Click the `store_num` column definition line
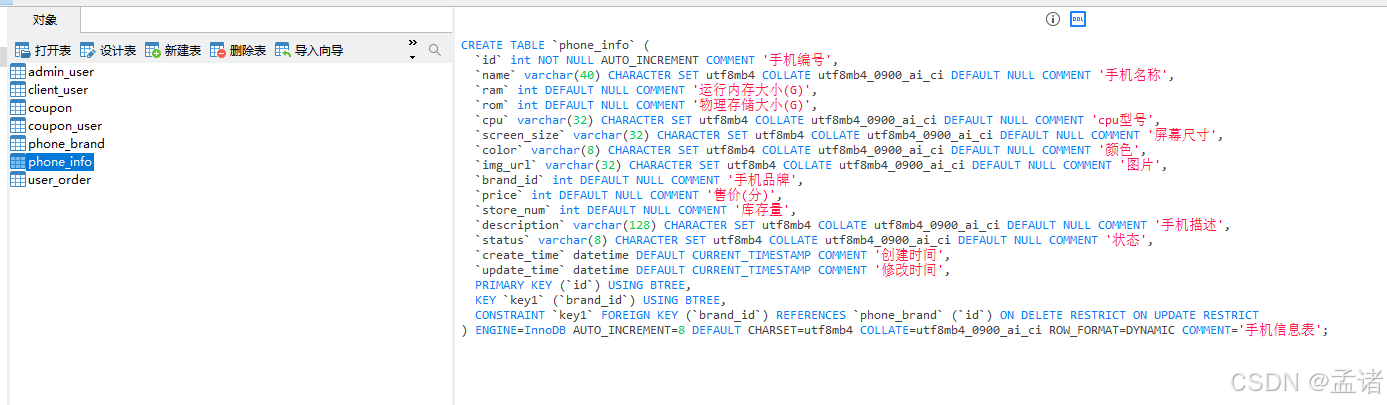The width and height of the screenshot is (1387, 405). coord(636,210)
